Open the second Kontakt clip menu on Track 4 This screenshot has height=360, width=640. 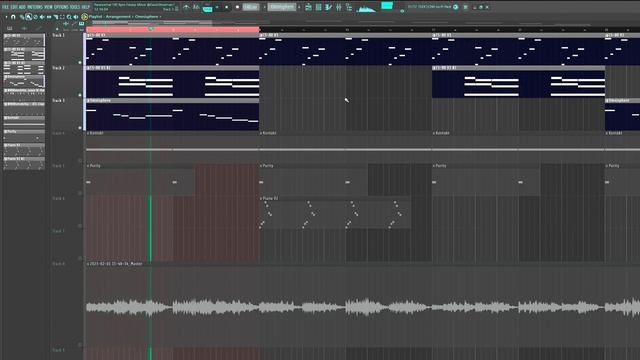261,133
